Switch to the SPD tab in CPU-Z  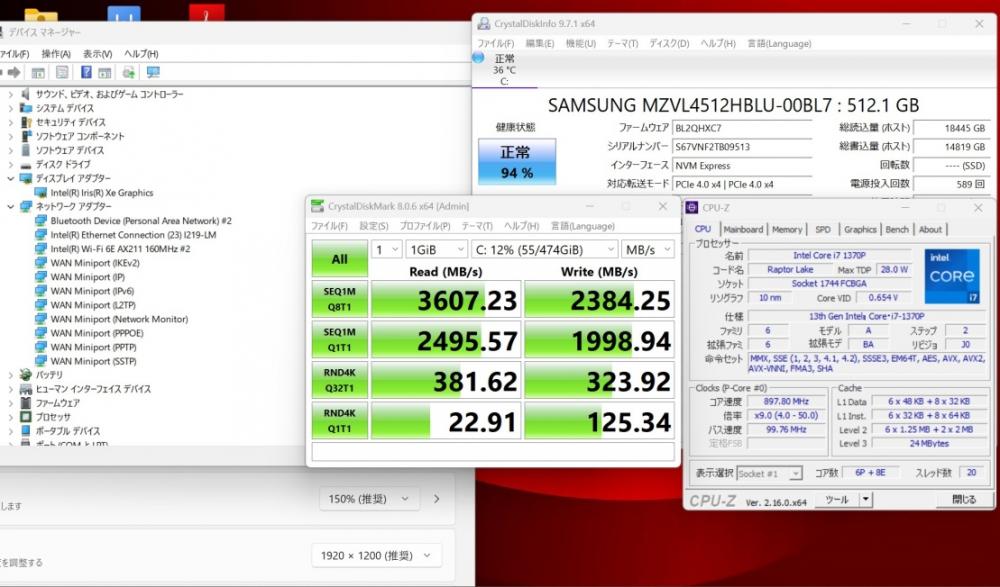(x=823, y=230)
